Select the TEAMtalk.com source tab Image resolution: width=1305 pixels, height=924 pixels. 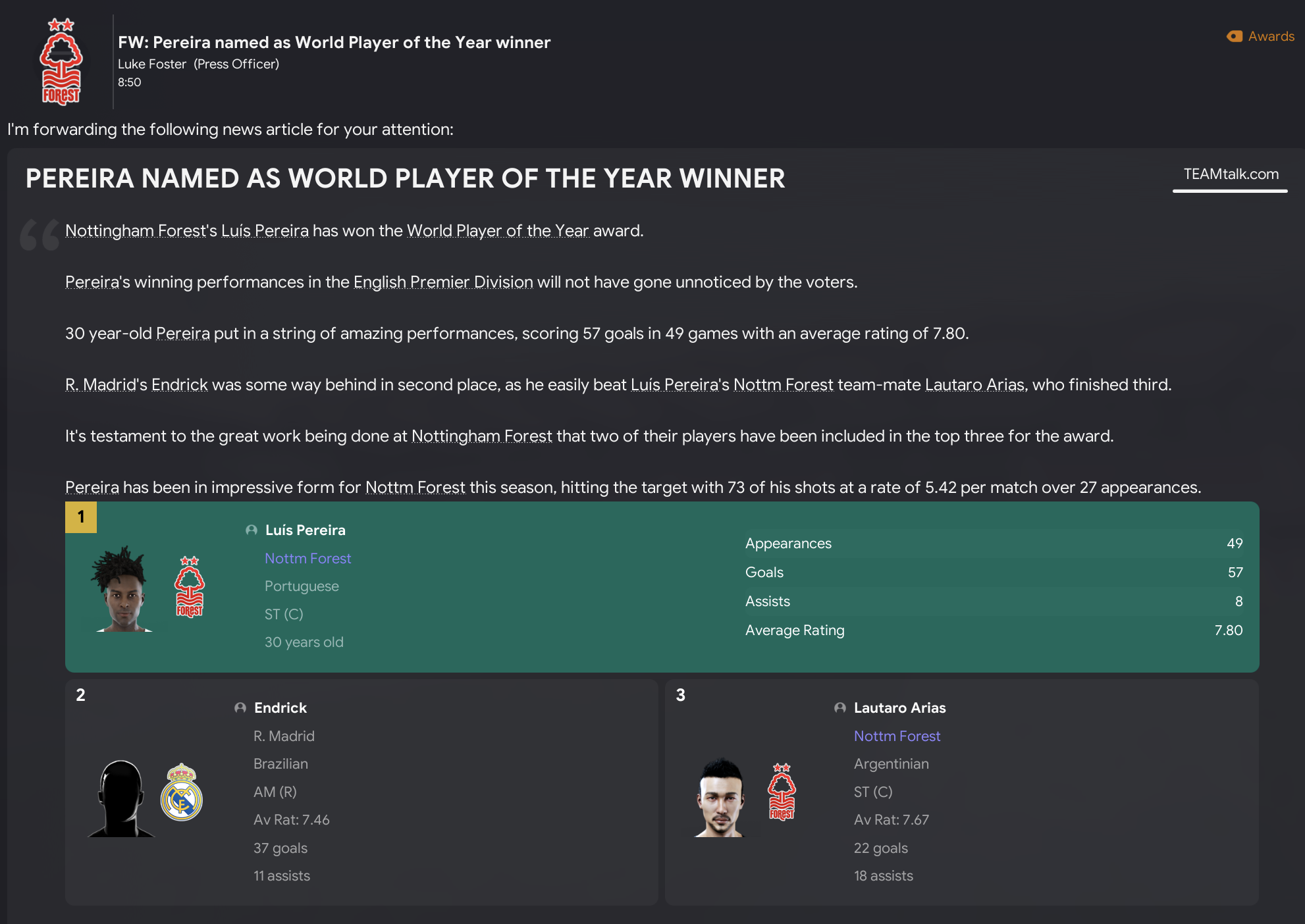click(x=1231, y=174)
